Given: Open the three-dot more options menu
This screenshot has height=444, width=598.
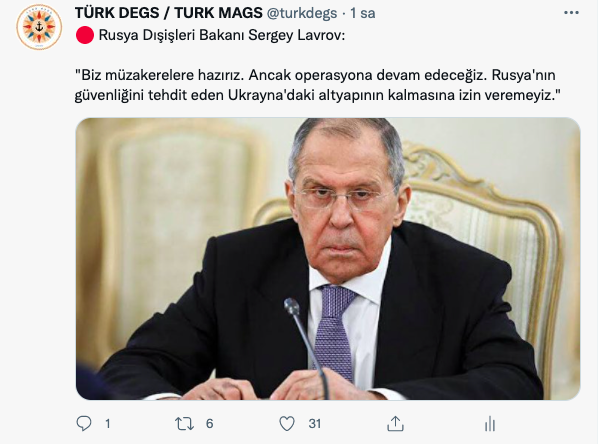Looking at the screenshot, I should (571, 13).
